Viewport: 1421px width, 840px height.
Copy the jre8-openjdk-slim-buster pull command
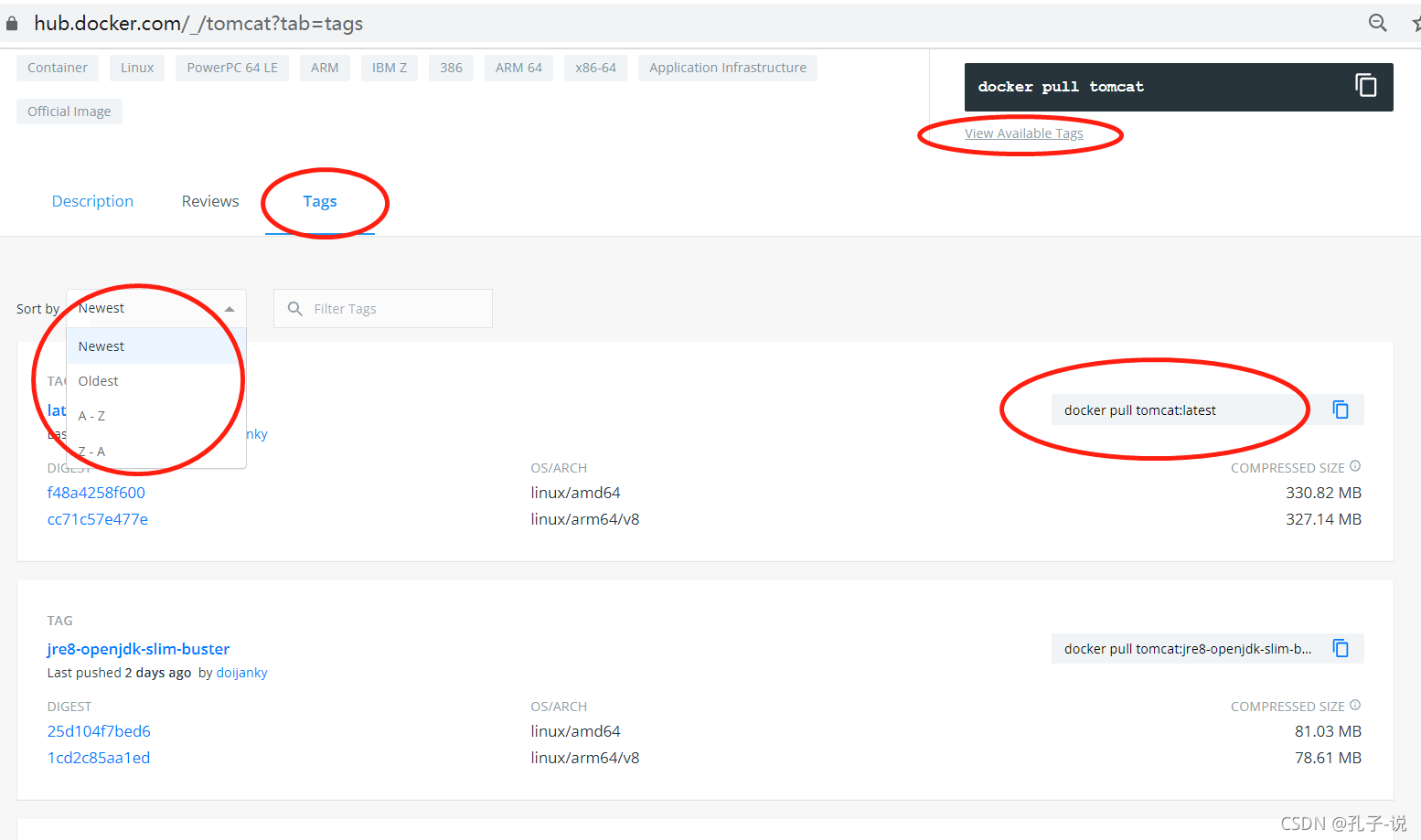(1341, 648)
